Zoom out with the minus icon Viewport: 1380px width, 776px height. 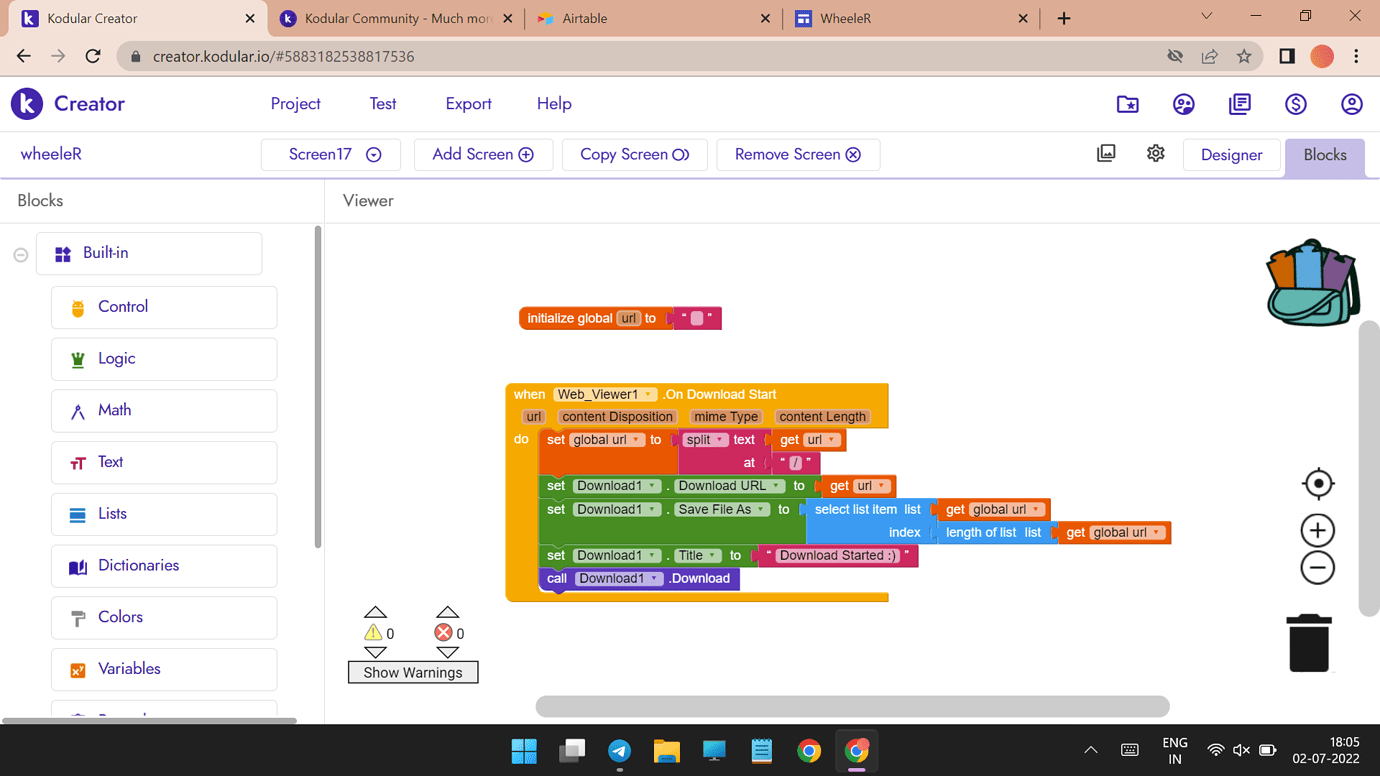point(1318,568)
